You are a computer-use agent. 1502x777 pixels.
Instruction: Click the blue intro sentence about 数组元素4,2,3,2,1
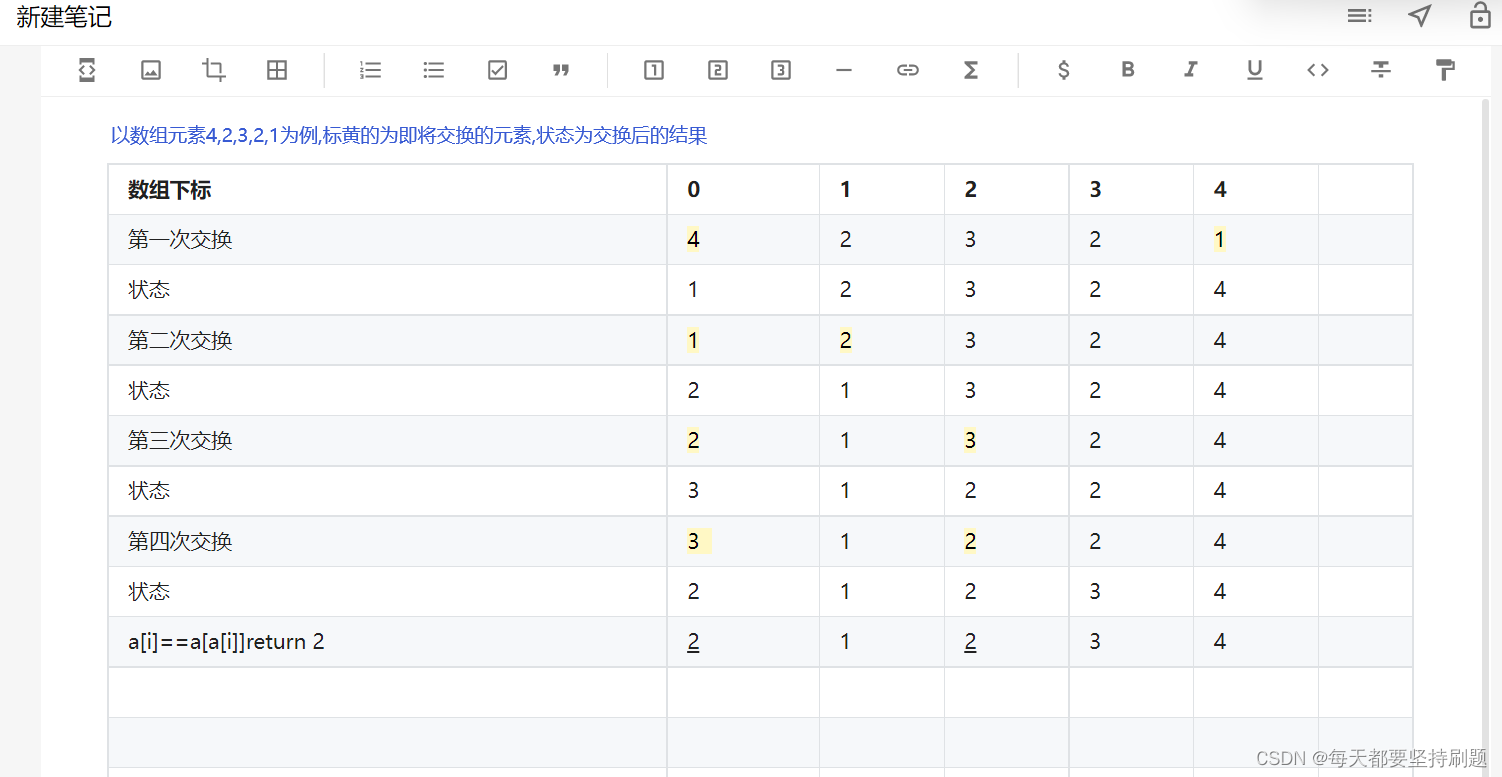pos(409,135)
